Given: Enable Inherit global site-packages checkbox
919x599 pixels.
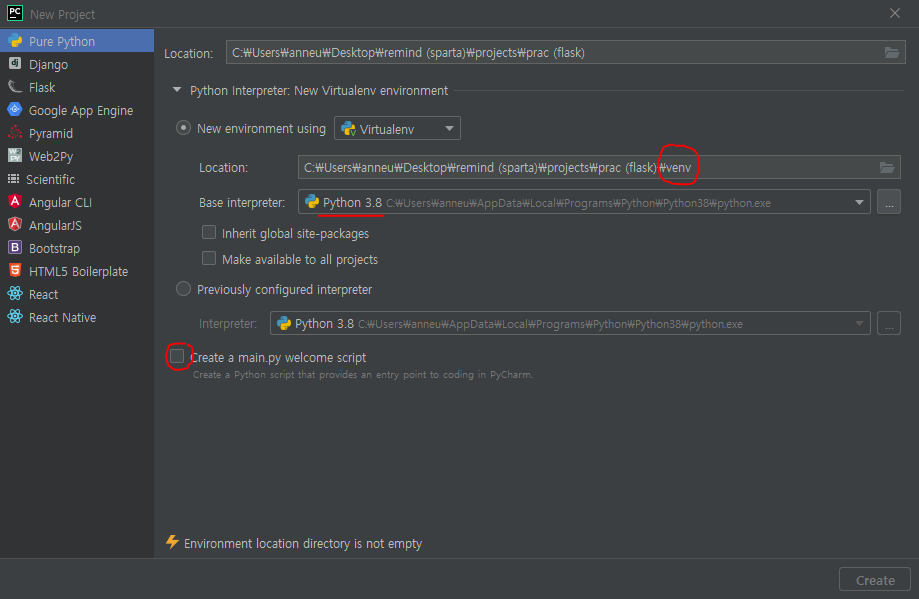Looking at the screenshot, I should pyautogui.click(x=209, y=233).
